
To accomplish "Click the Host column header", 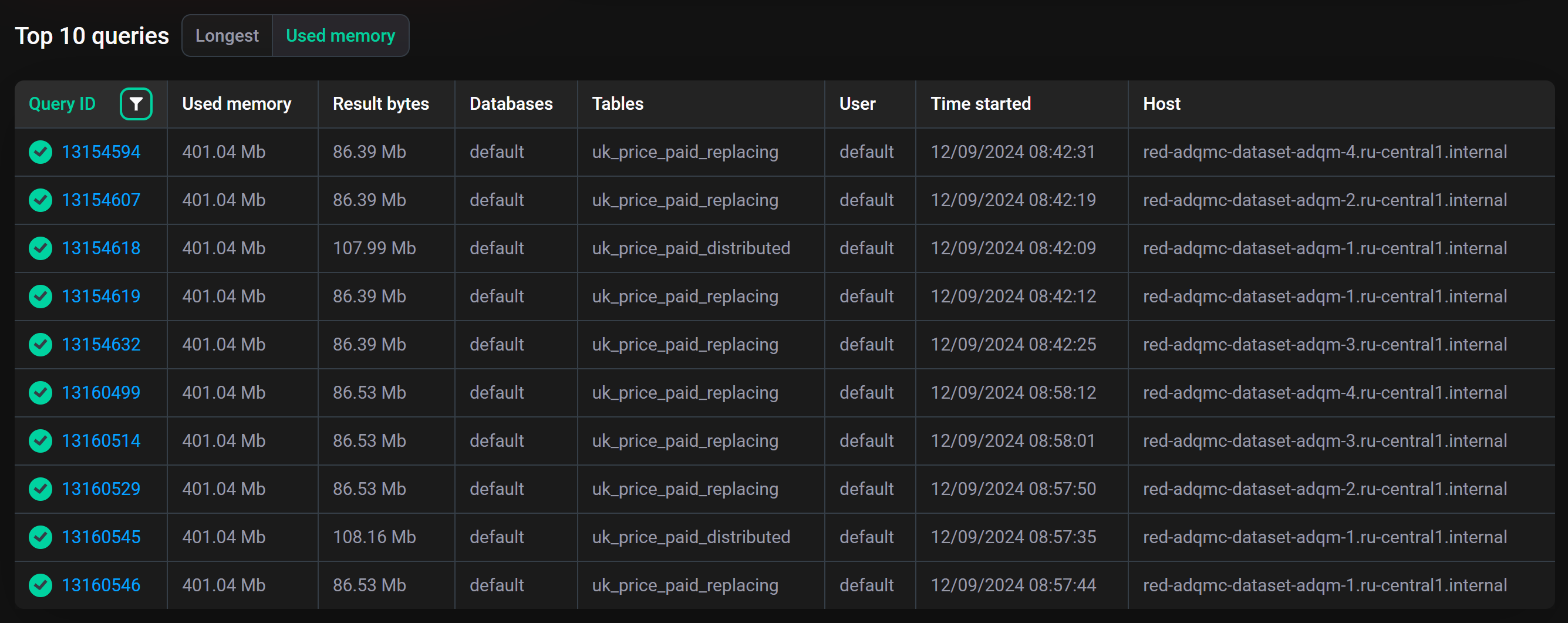I will tap(1161, 103).
